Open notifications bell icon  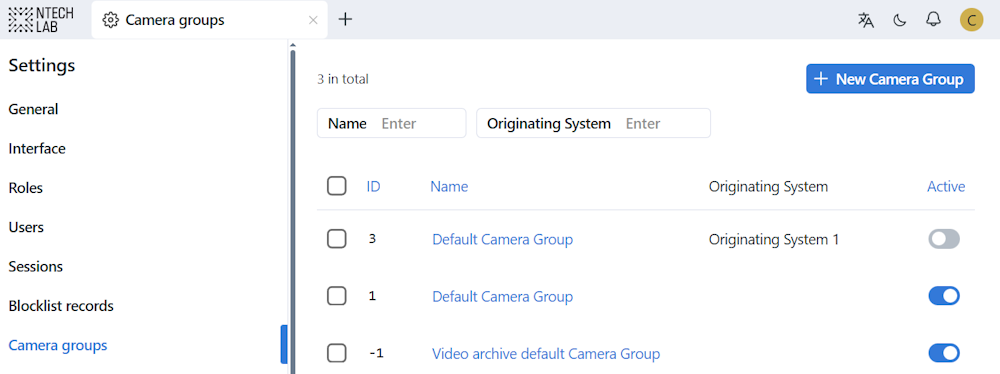933,20
